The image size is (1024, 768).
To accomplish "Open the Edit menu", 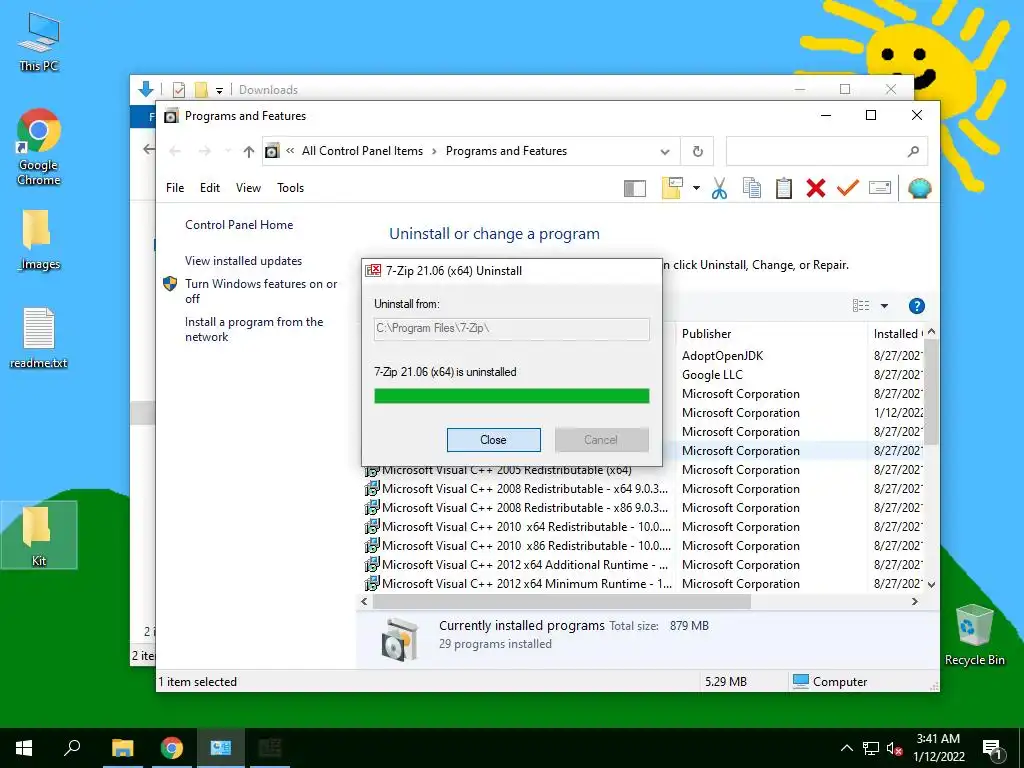I will pos(210,188).
